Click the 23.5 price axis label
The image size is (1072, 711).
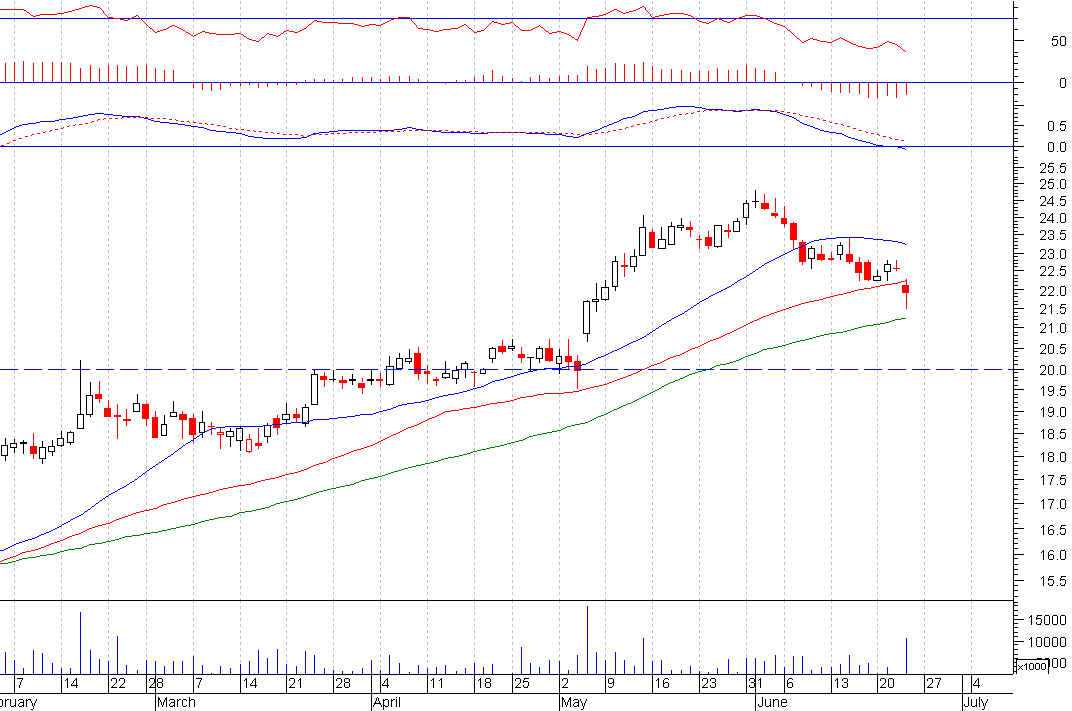[1052, 235]
